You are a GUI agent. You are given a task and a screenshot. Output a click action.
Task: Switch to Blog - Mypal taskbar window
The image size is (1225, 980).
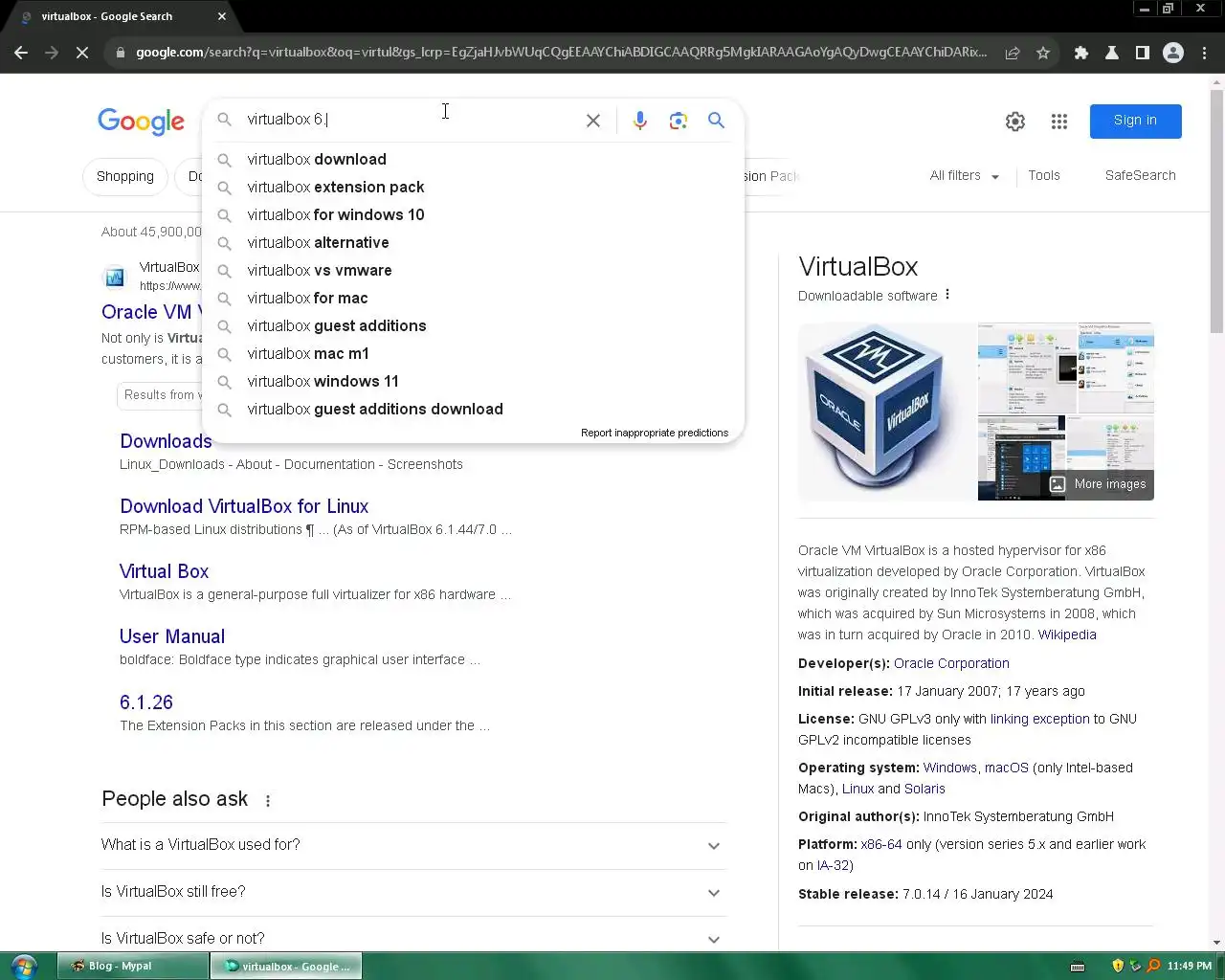[x=133, y=966]
